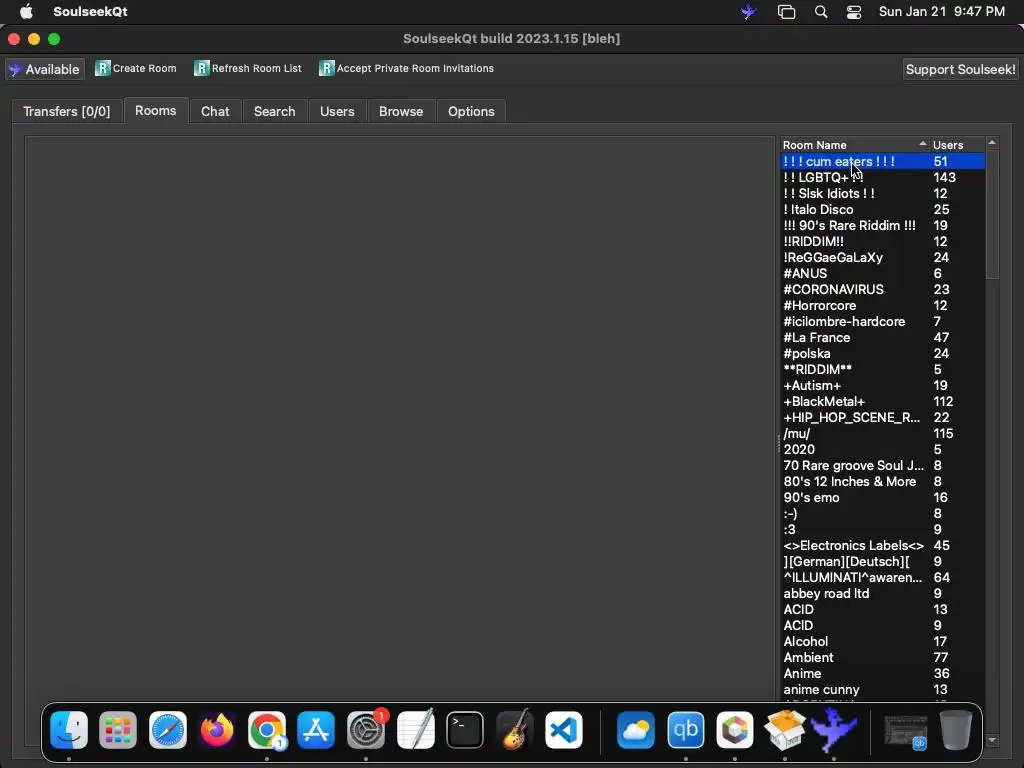Open the Apple menu
The height and width of the screenshot is (768, 1024).
(x=26, y=12)
